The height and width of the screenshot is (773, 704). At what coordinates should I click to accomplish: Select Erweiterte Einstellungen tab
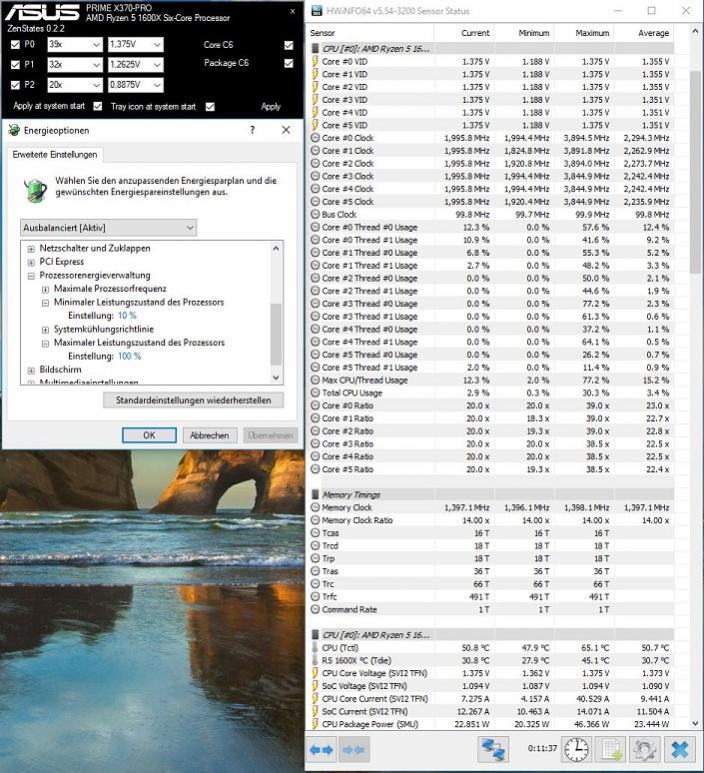(55, 155)
